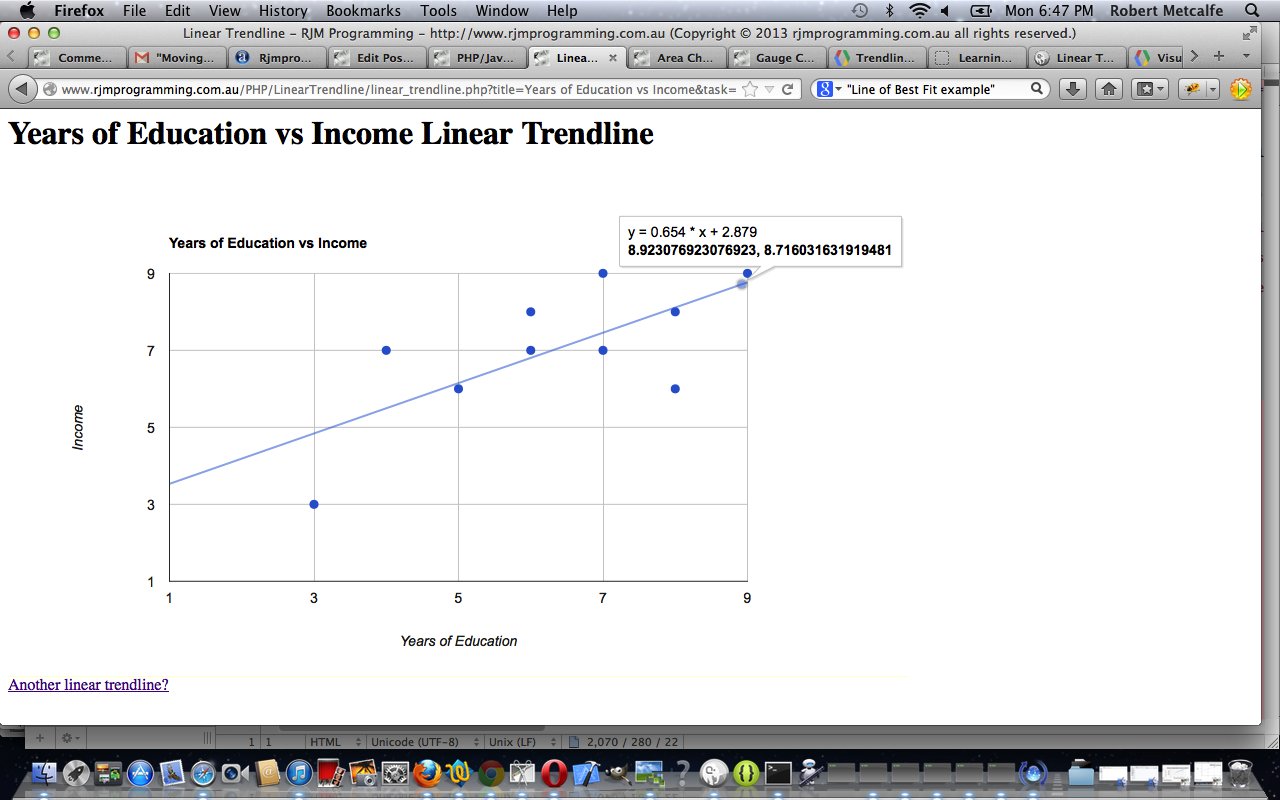The image size is (1280, 800).
Task: Open iTunes from the Dock
Action: click(298, 772)
